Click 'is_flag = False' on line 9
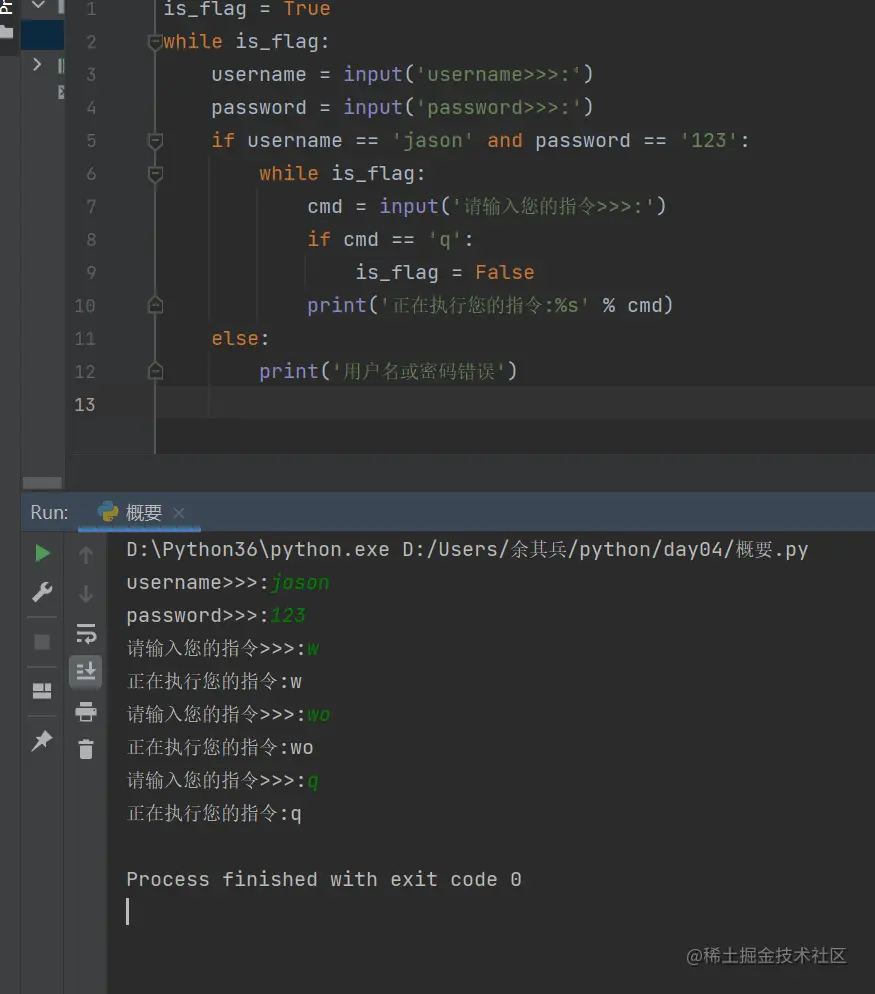The image size is (875, 994). (444, 273)
